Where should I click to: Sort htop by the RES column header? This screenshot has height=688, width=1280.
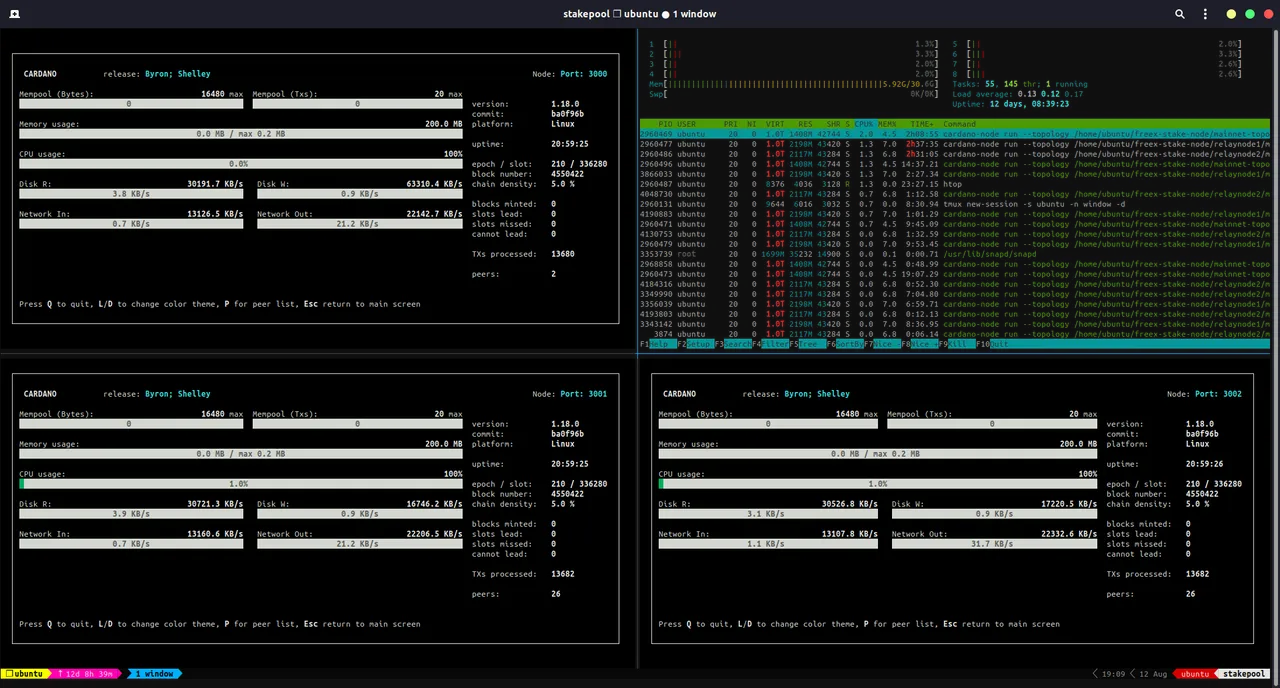point(805,124)
